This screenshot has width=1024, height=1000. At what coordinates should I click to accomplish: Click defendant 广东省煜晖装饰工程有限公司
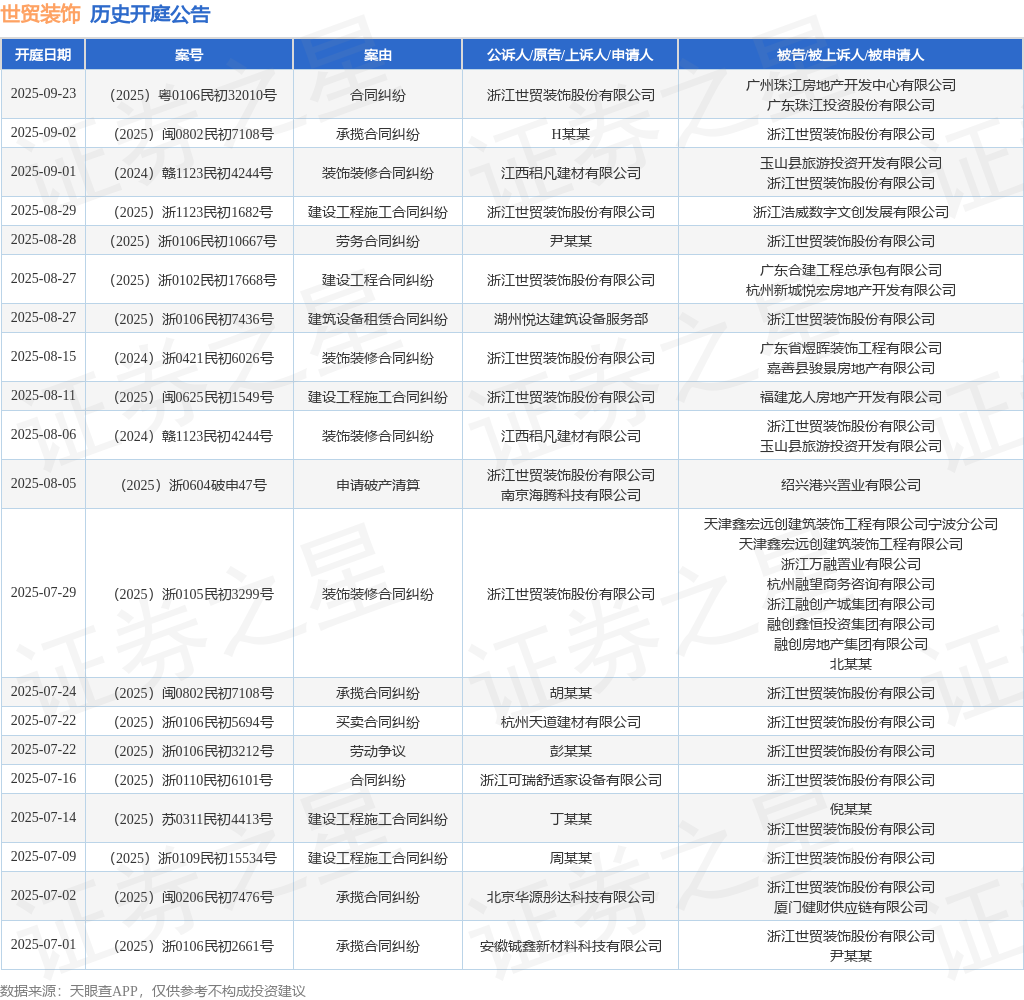point(850,348)
